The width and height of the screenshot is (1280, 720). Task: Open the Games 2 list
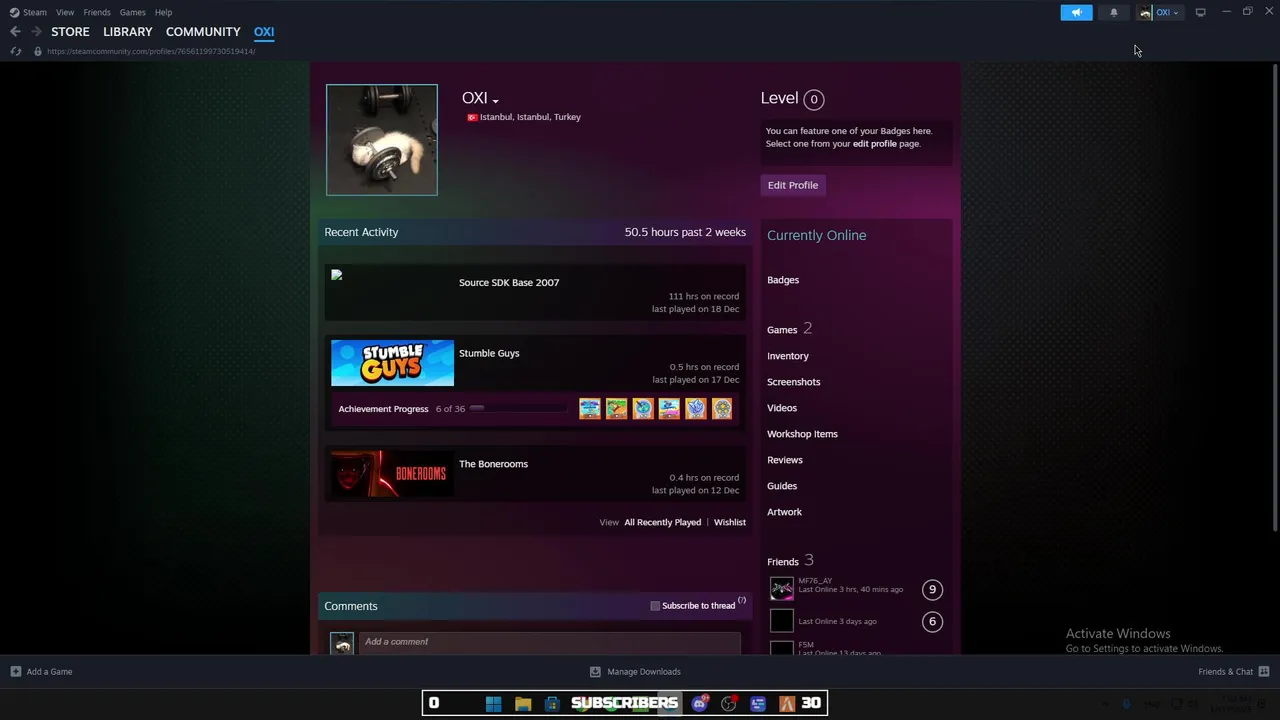pyautogui.click(x=789, y=329)
